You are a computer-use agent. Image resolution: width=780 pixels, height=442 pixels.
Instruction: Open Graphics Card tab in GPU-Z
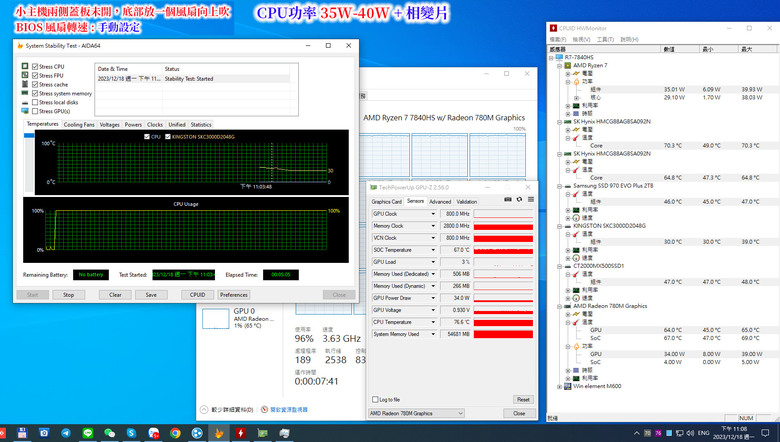point(386,201)
